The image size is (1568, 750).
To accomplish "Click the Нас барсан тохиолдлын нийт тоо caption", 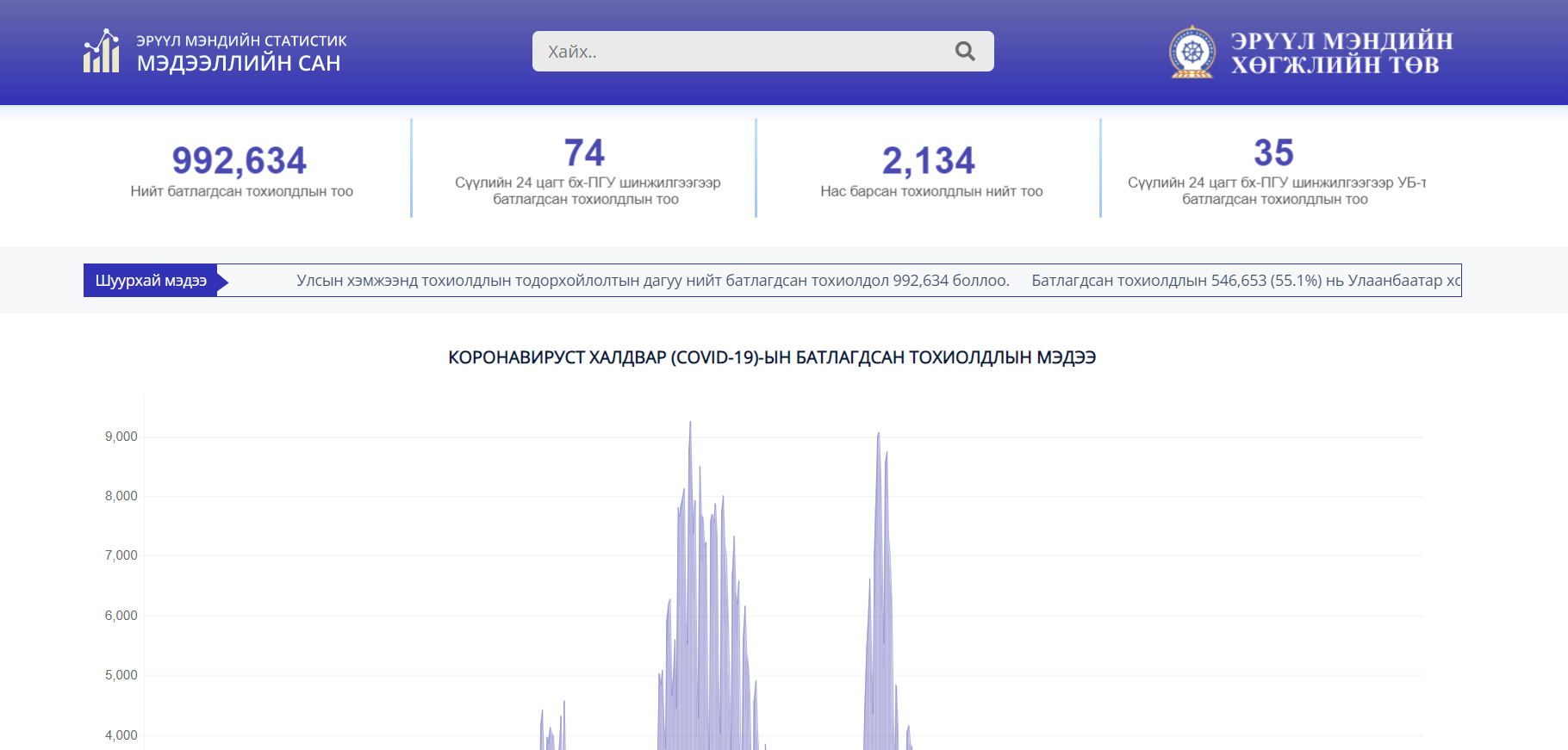I will [x=931, y=191].
